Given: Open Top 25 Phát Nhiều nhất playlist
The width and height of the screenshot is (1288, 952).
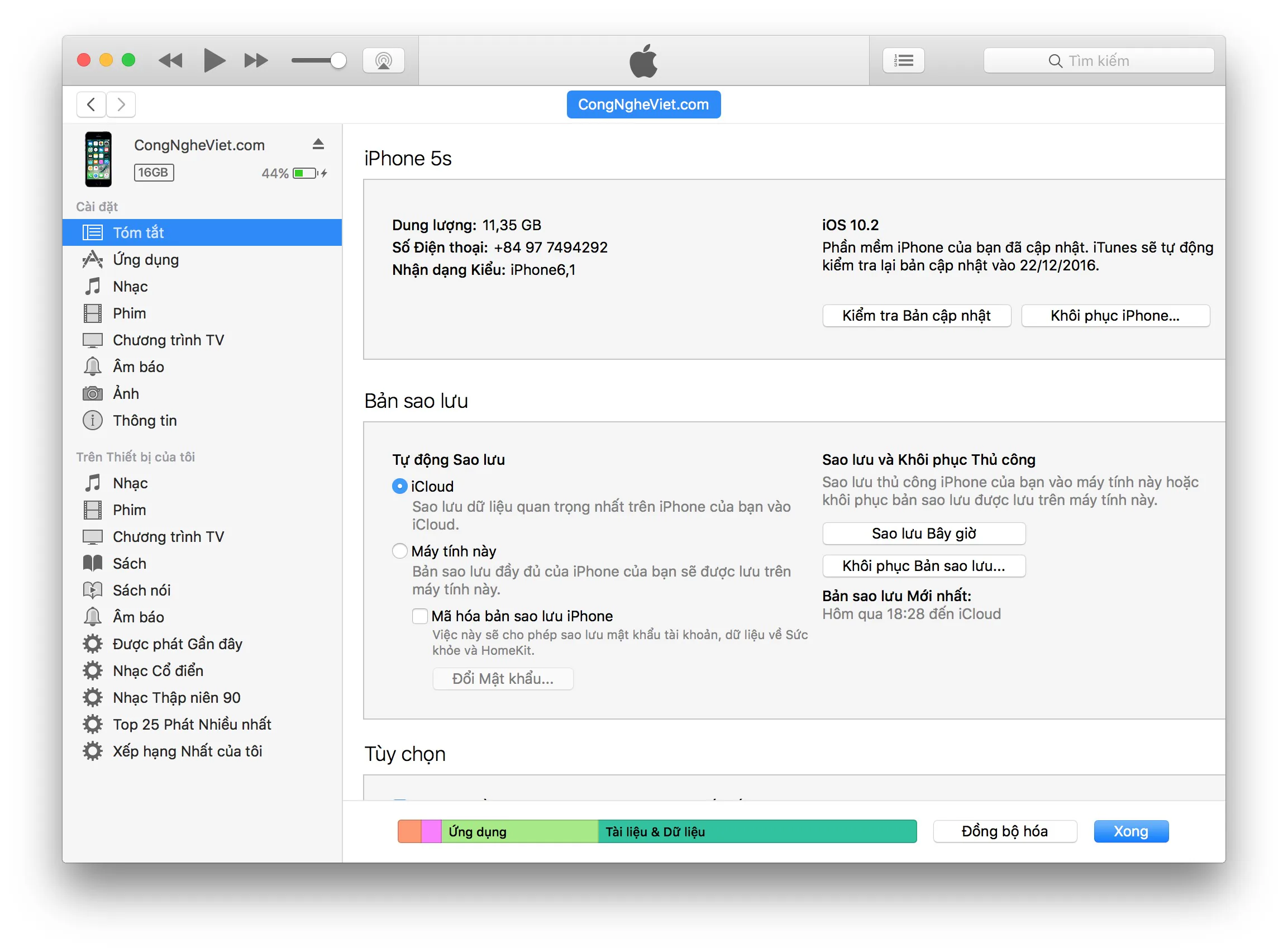Looking at the screenshot, I should tap(202, 725).
